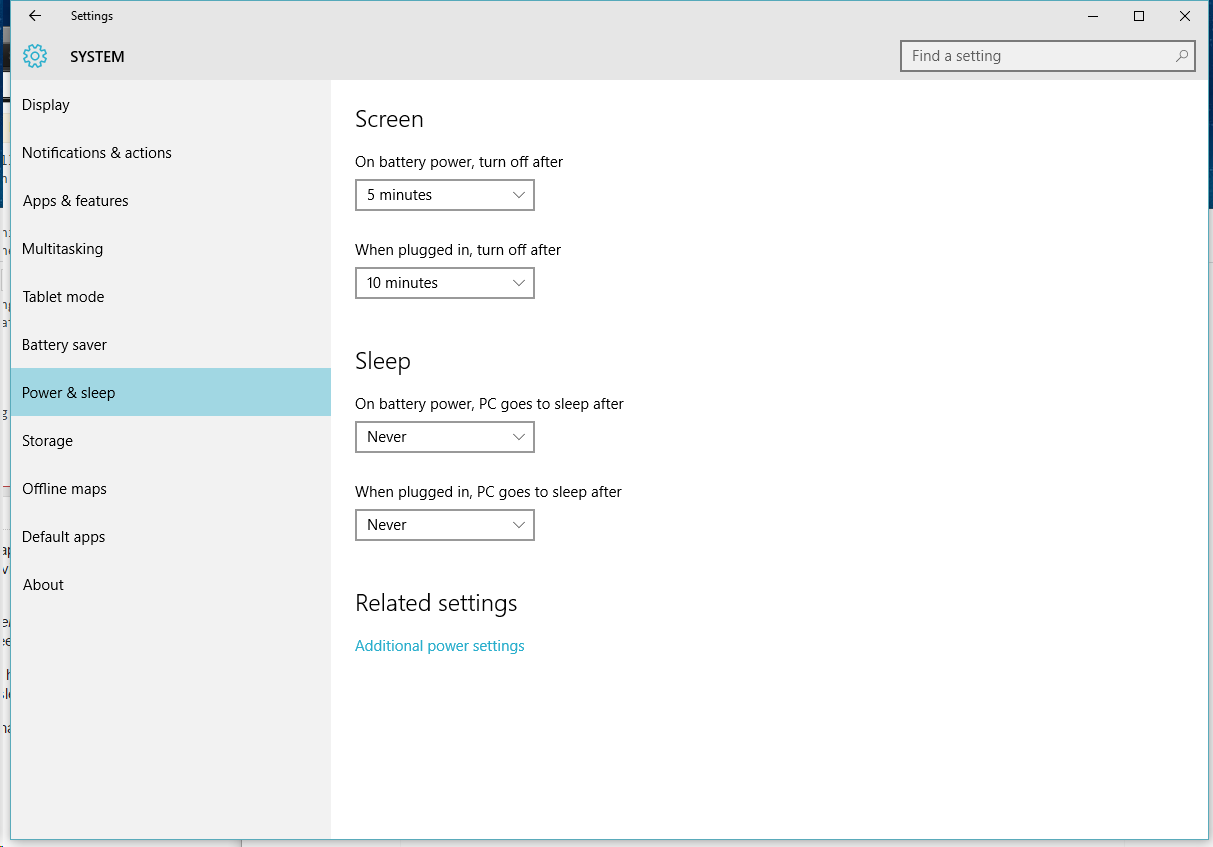Click the back arrow in title bar
The height and width of the screenshot is (847, 1213).
[34, 16]
